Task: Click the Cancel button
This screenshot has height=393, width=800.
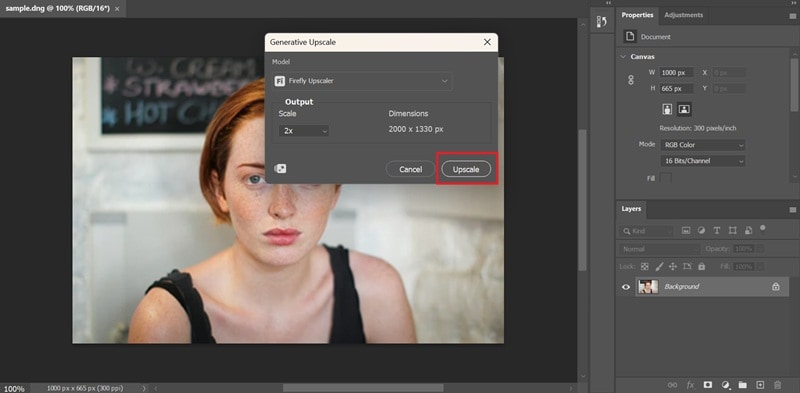Action: 410,169
